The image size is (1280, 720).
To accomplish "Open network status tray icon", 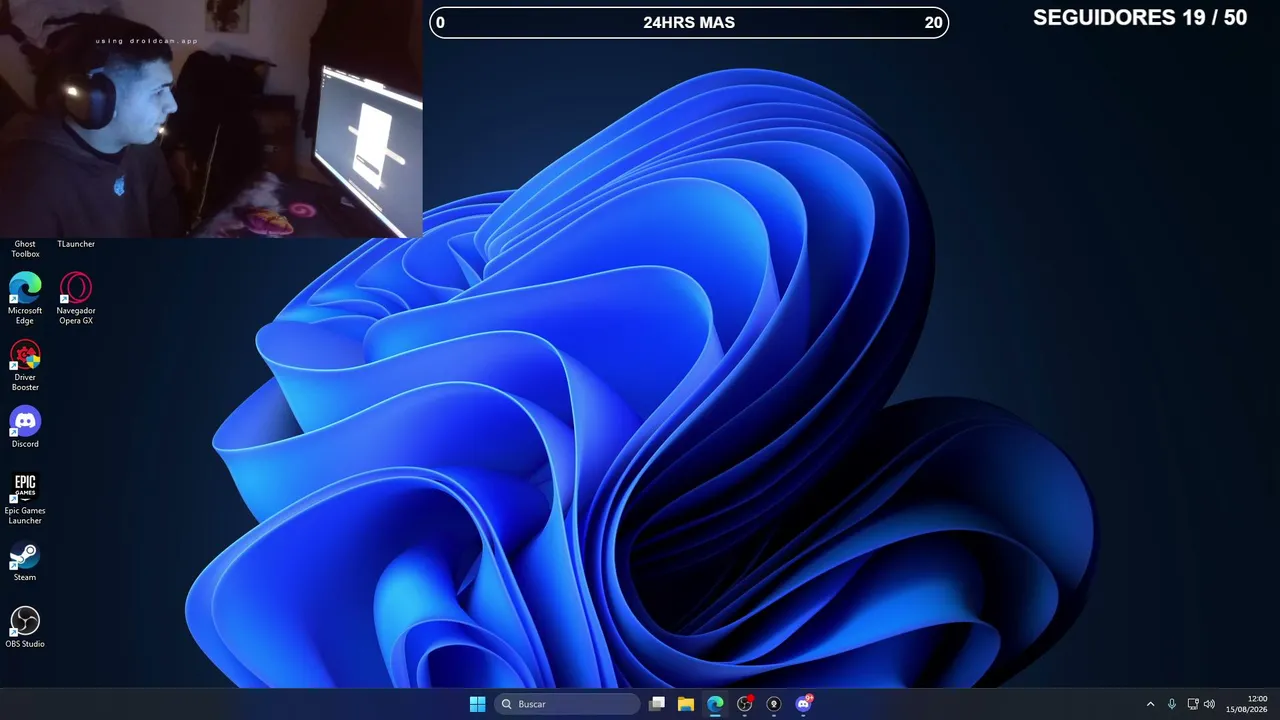I will (x=1193, y=704).
